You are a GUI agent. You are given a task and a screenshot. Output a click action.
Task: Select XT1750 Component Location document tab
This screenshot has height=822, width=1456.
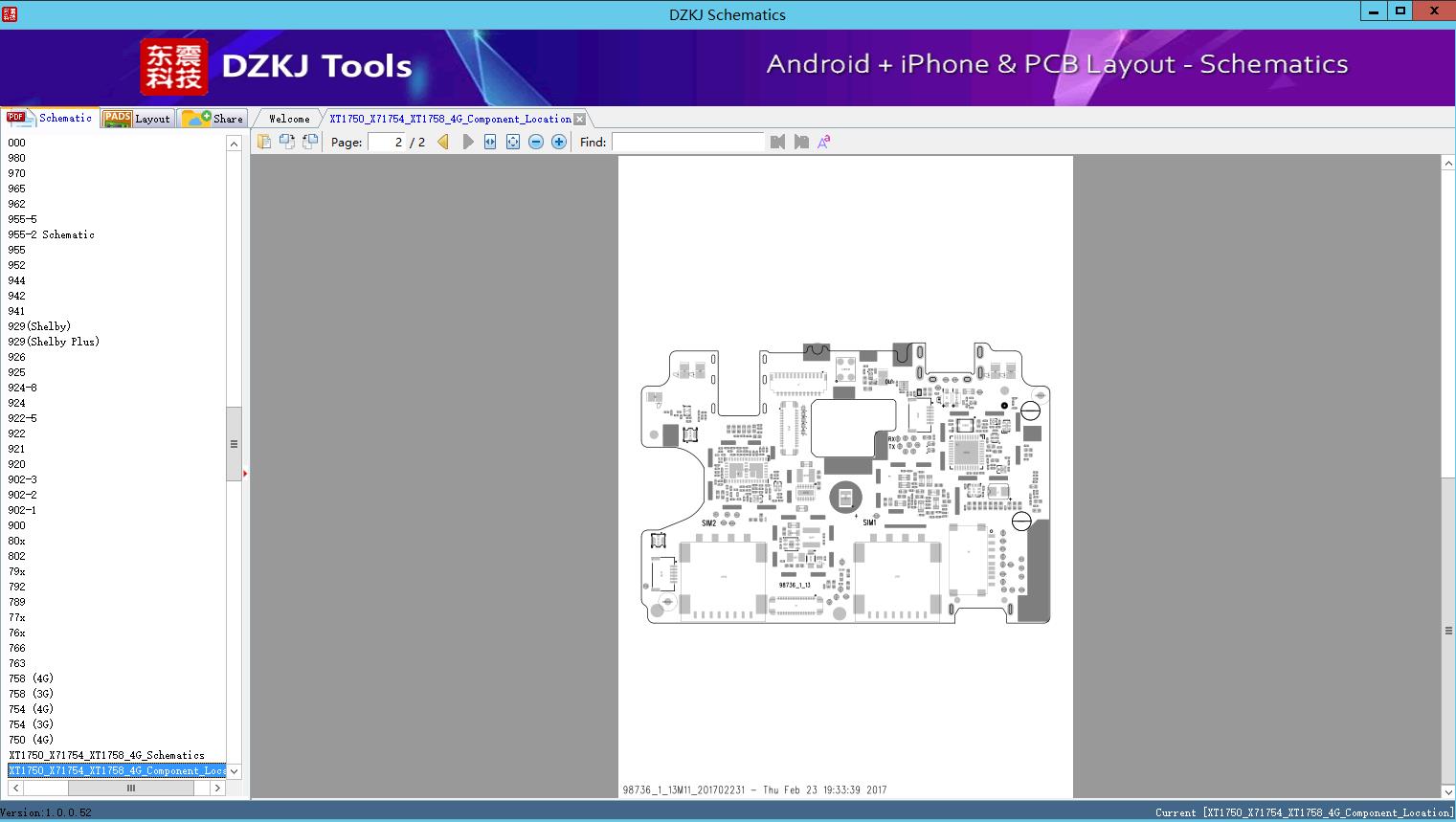(450, 119)
